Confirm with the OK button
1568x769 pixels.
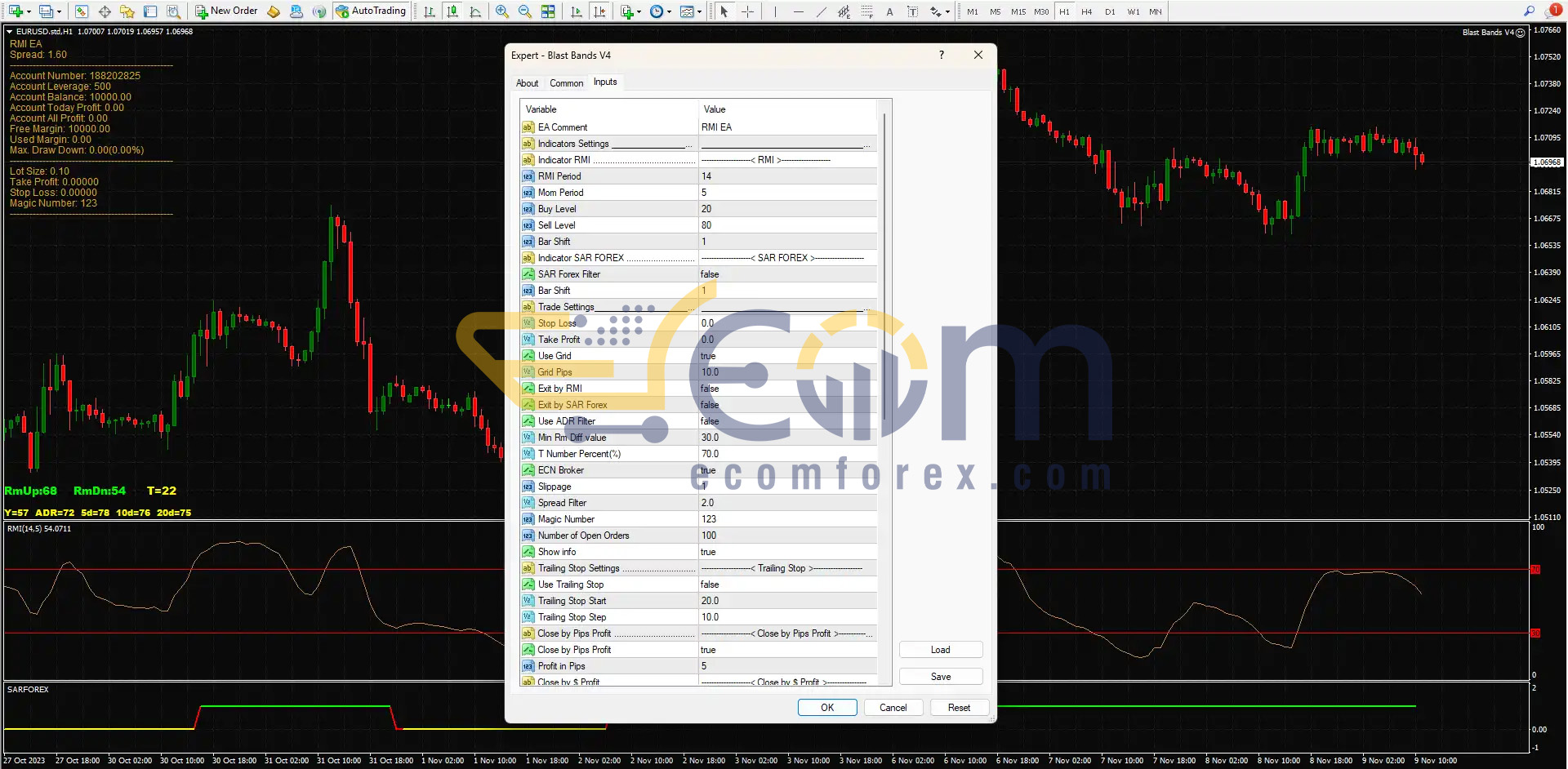(x=827, y=708)
